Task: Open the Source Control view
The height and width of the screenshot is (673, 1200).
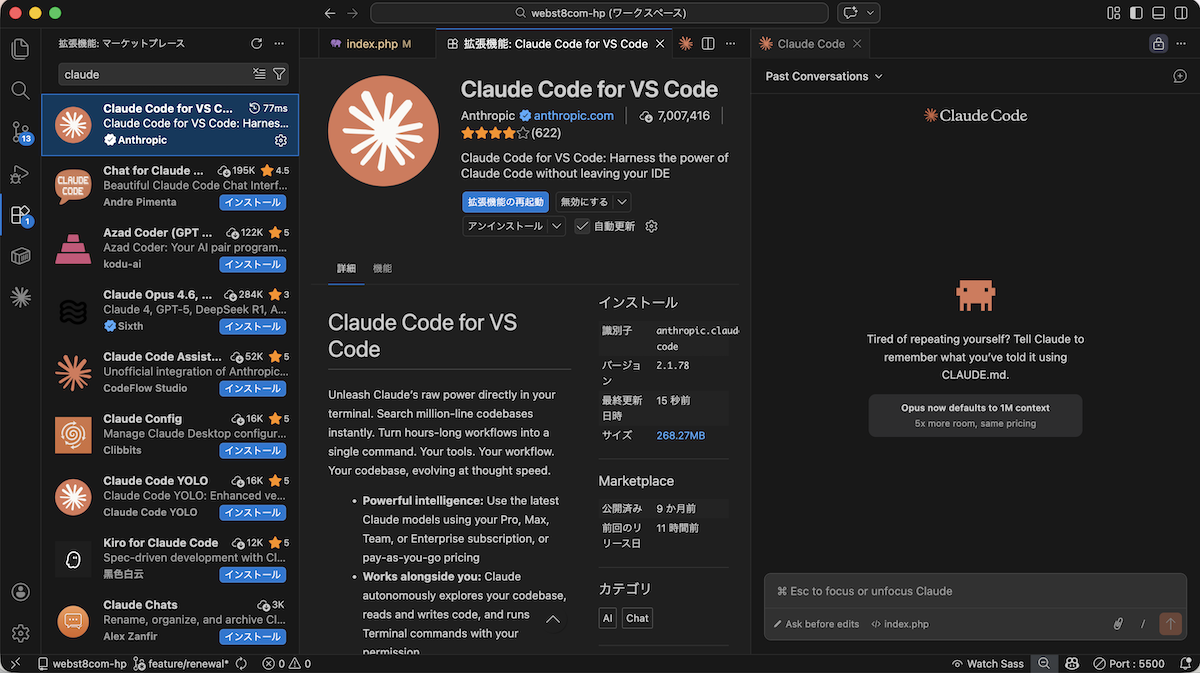Action: pos(20,131)
